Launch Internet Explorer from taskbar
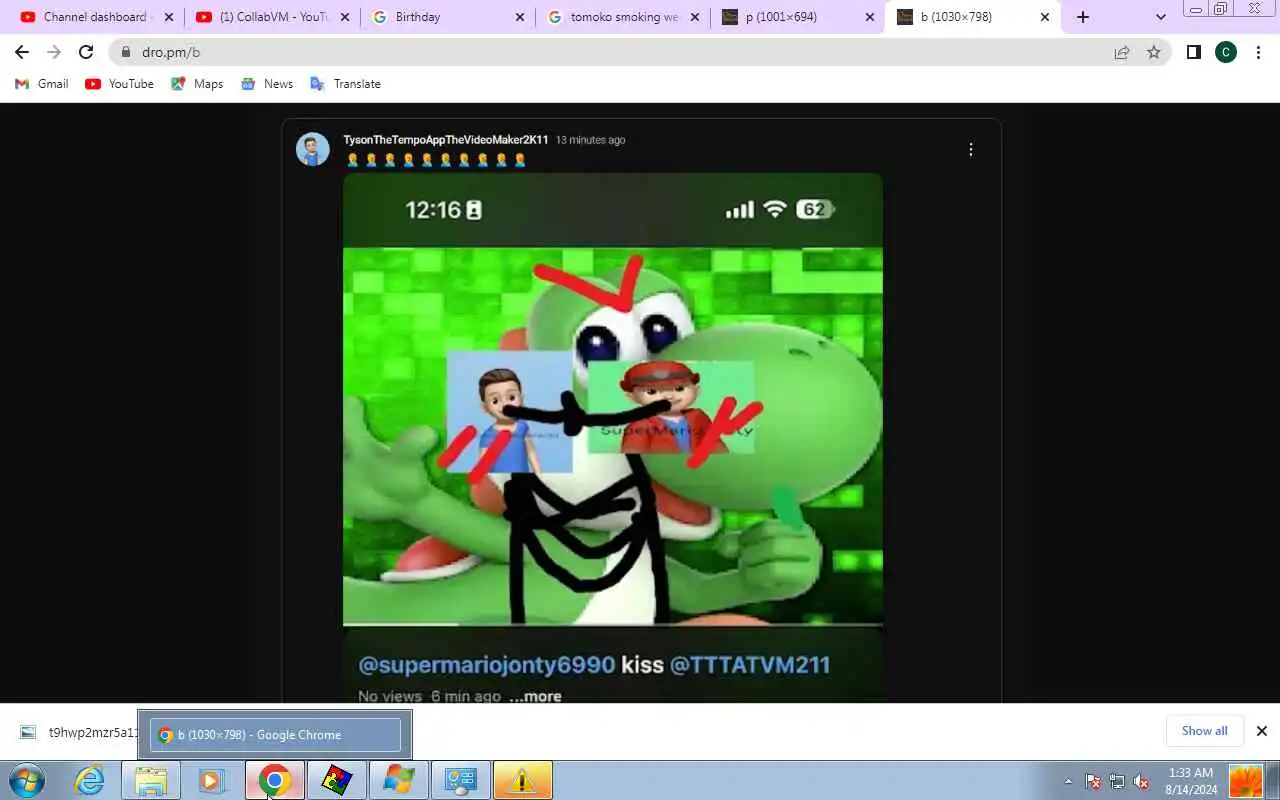 89,780
